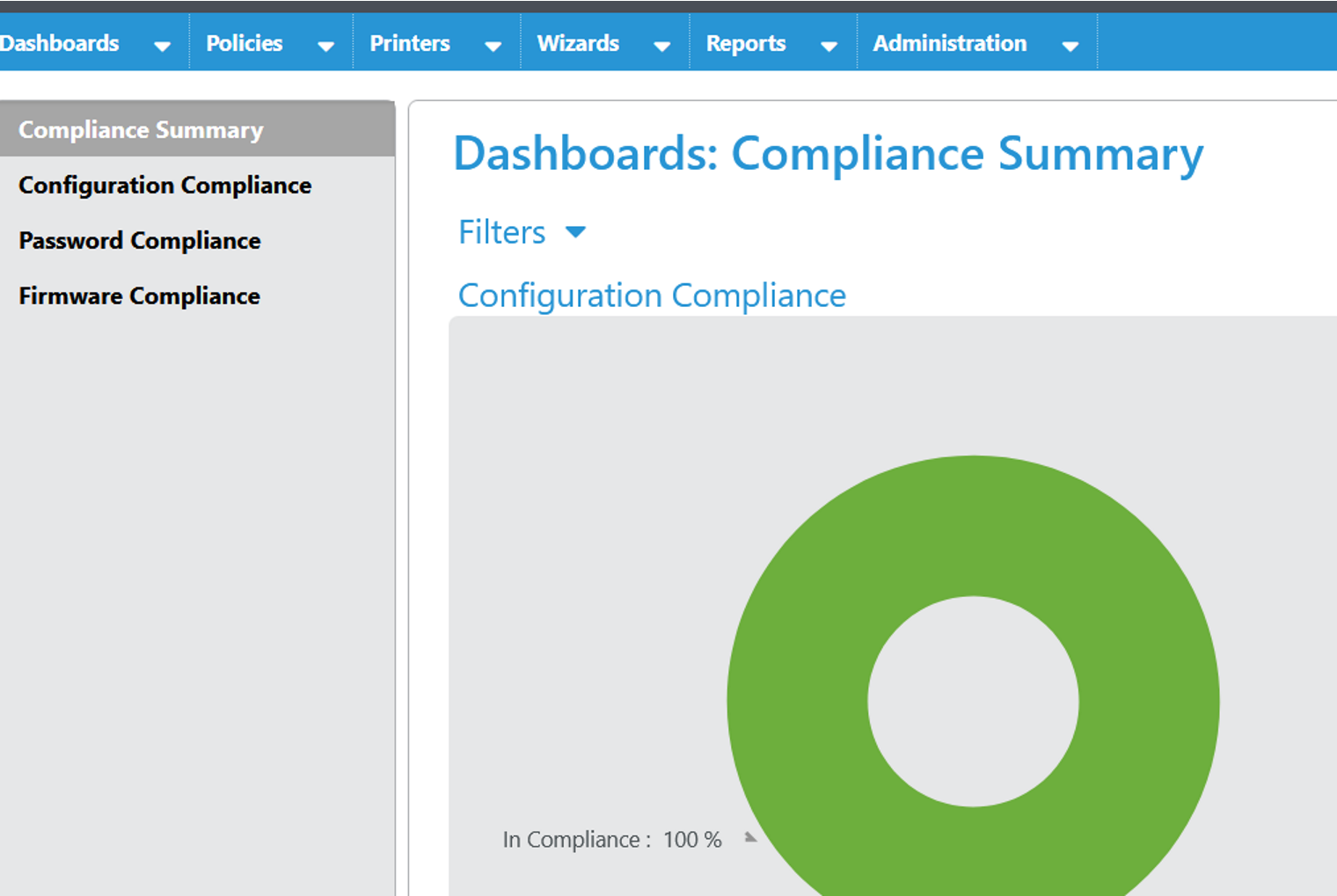Click the In Compliance 100% label

tap(612, 839)
